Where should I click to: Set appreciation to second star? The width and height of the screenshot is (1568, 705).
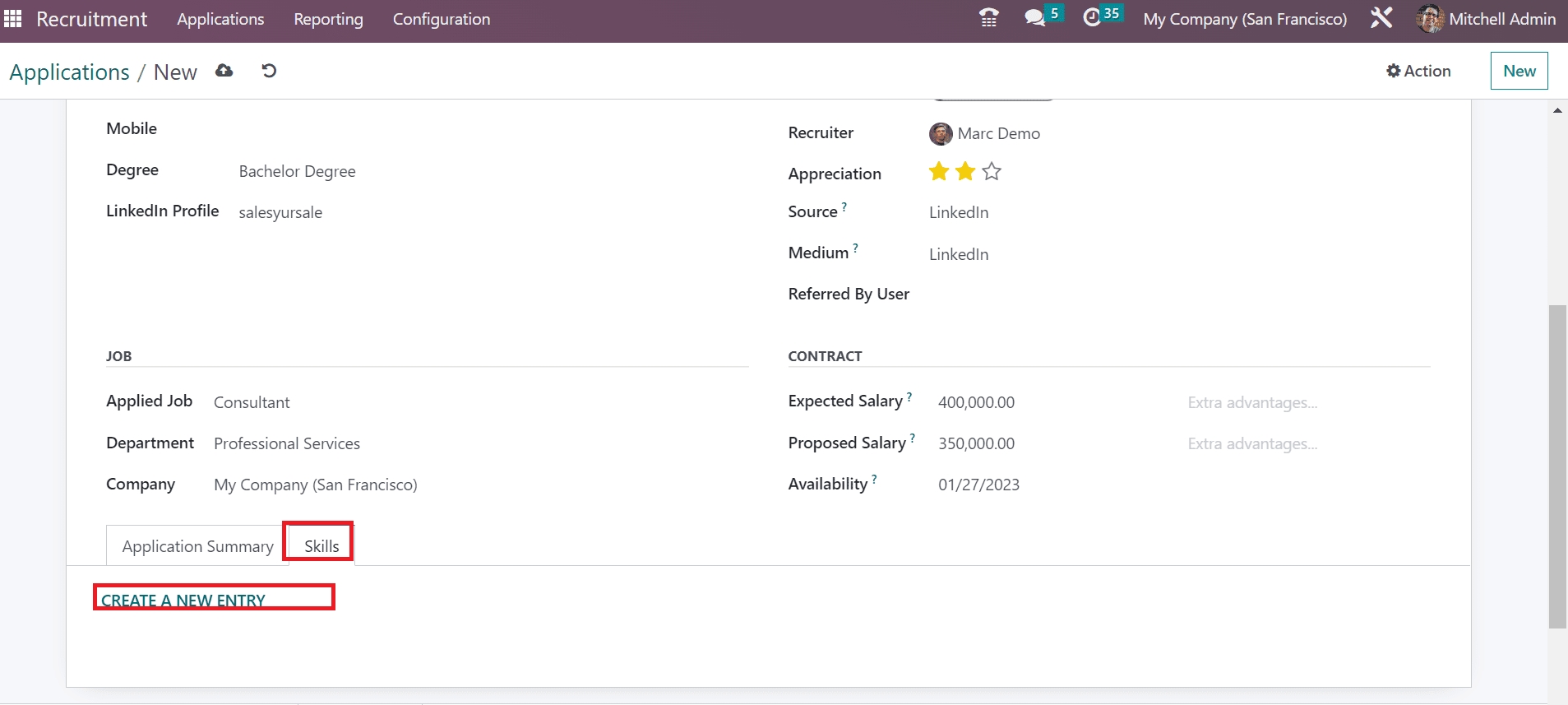click(965, 171)
